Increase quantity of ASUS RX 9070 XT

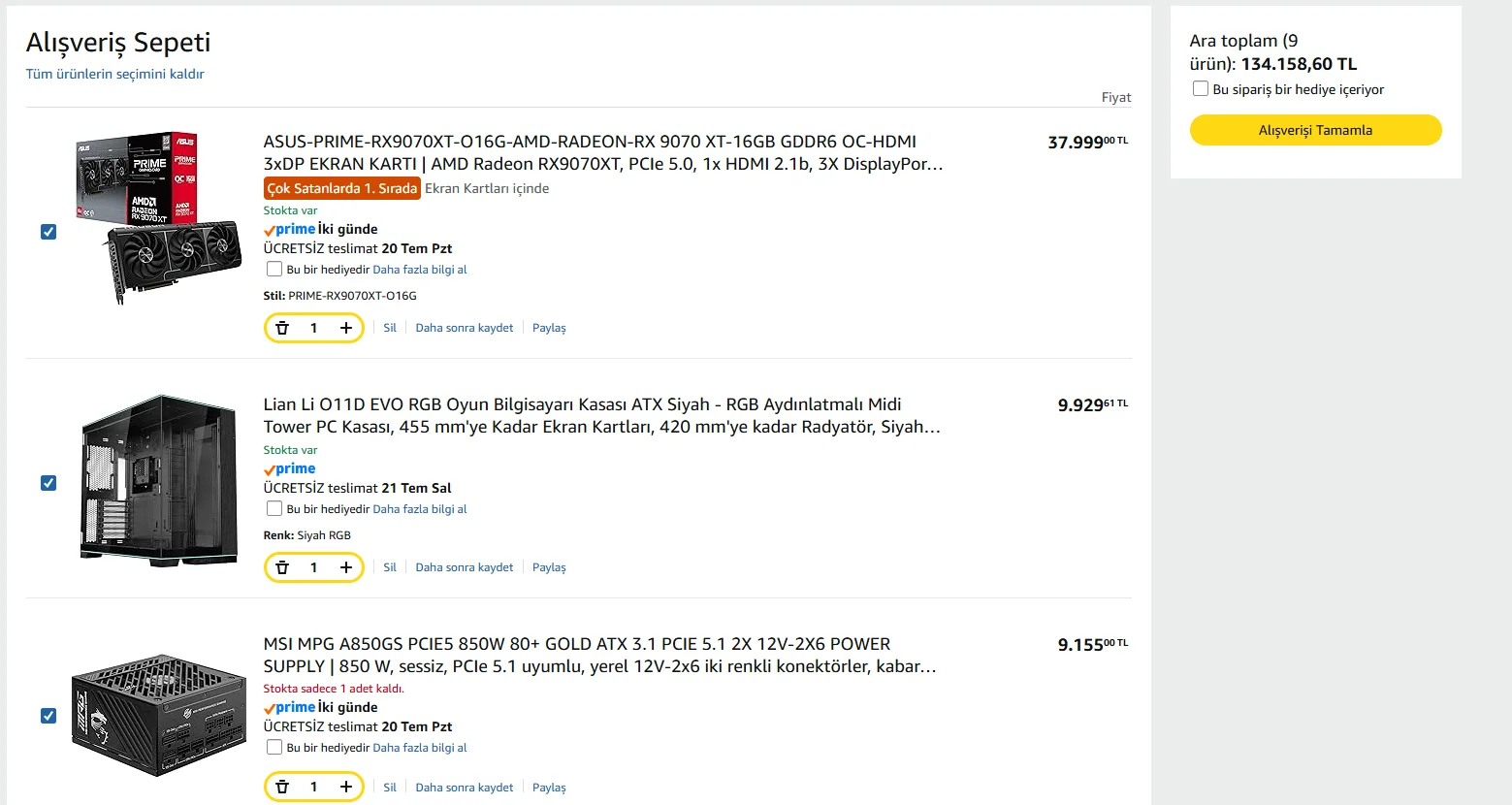point(346,328)
